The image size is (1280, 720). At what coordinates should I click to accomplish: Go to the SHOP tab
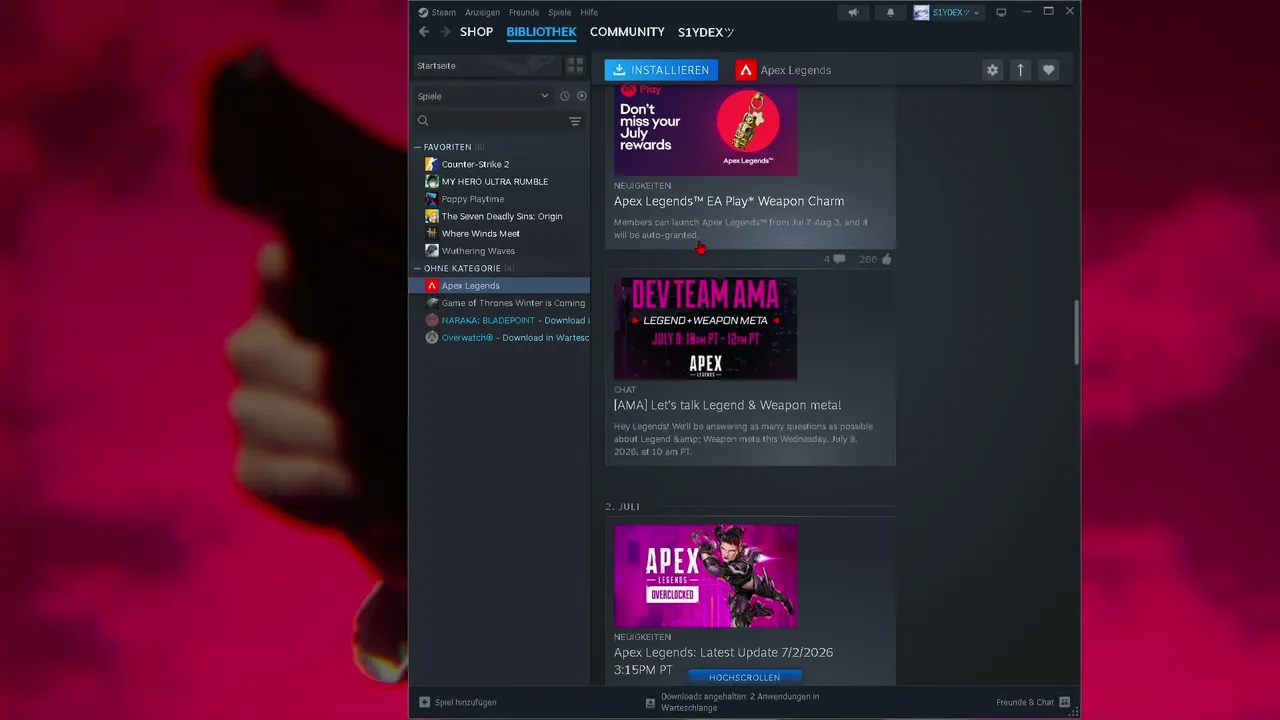(476, 32)
